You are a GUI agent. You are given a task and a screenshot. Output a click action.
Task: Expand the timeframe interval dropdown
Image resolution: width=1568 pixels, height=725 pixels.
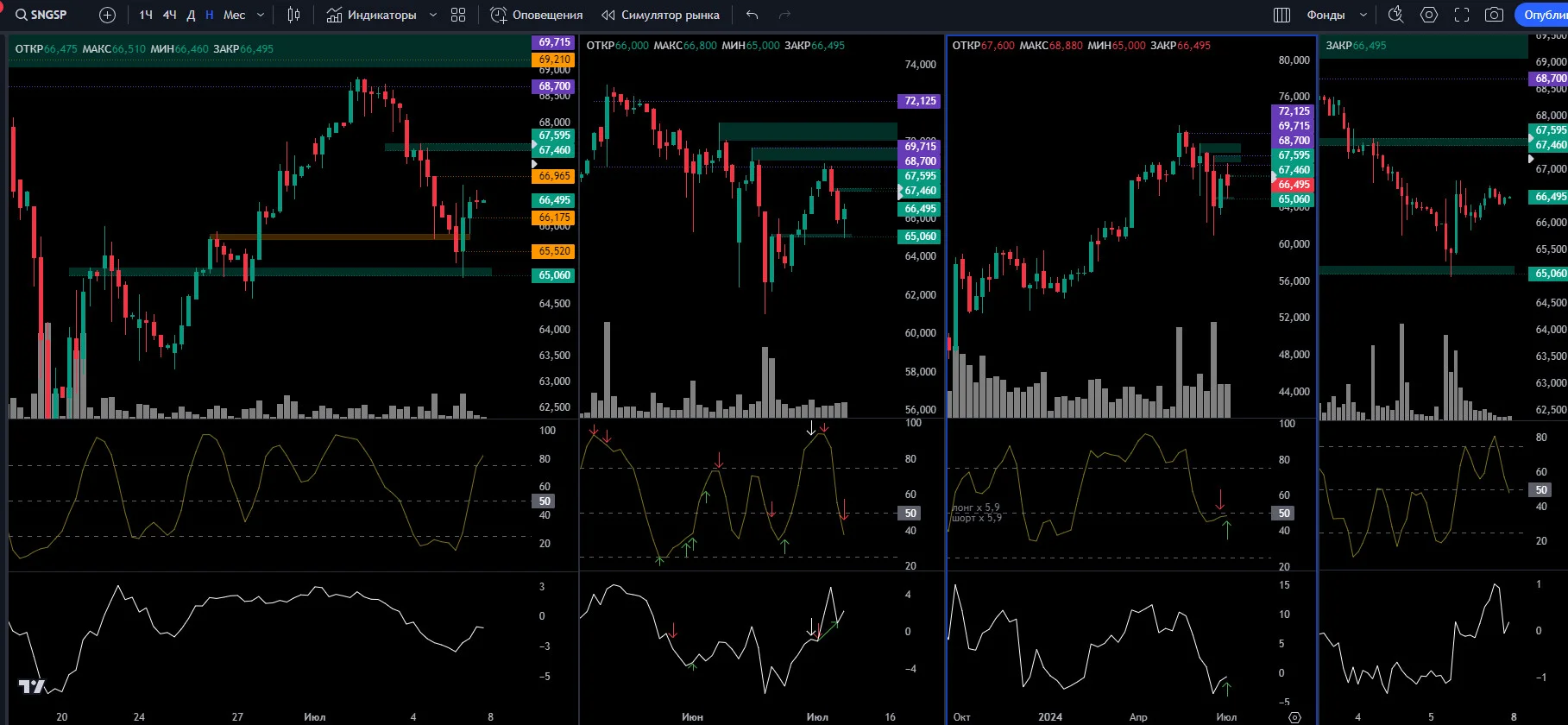pos(261,15)
